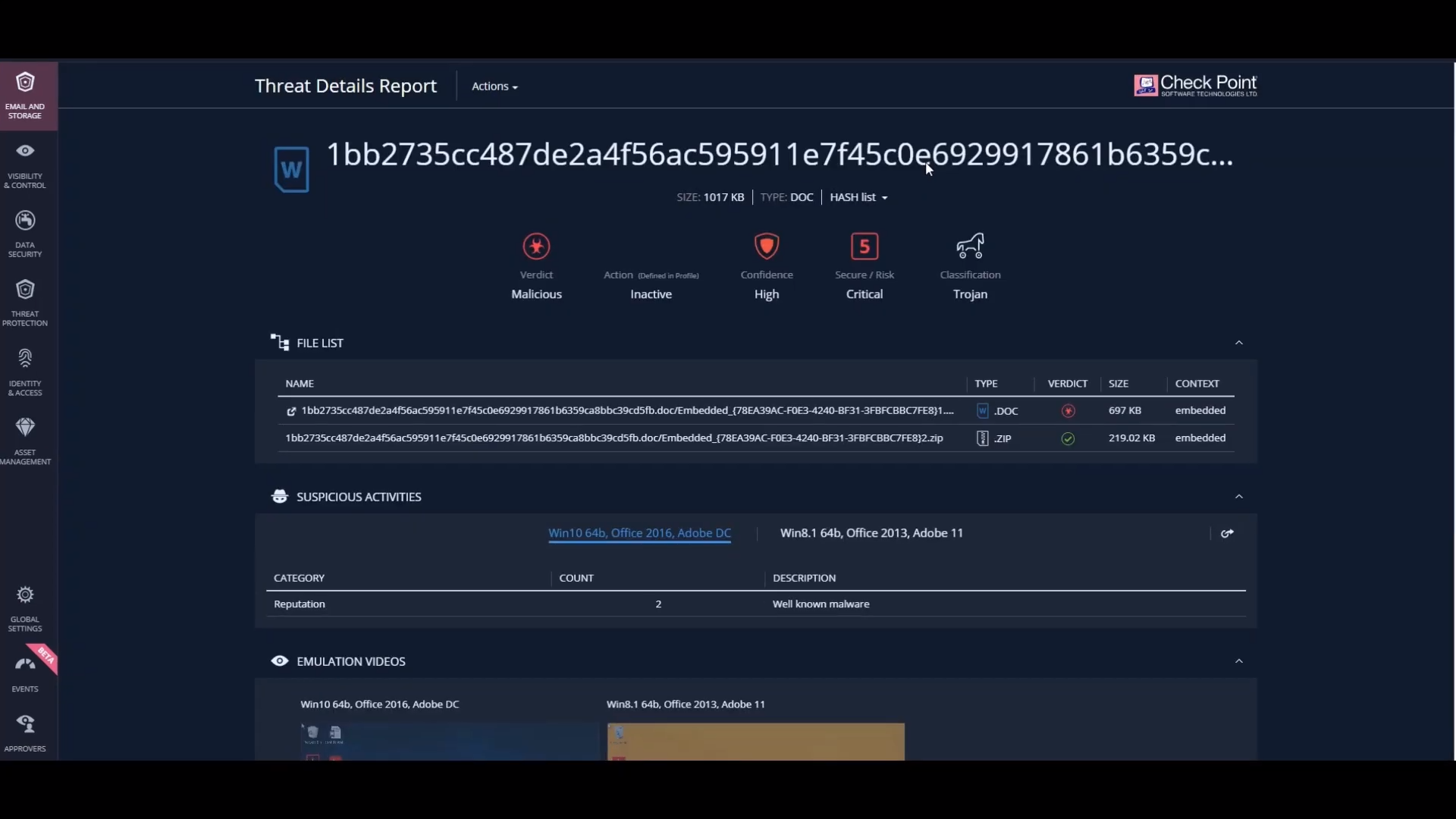Switch to Win8.1 64b, Office 2013 tab
1456x819 pixels.
871,533
